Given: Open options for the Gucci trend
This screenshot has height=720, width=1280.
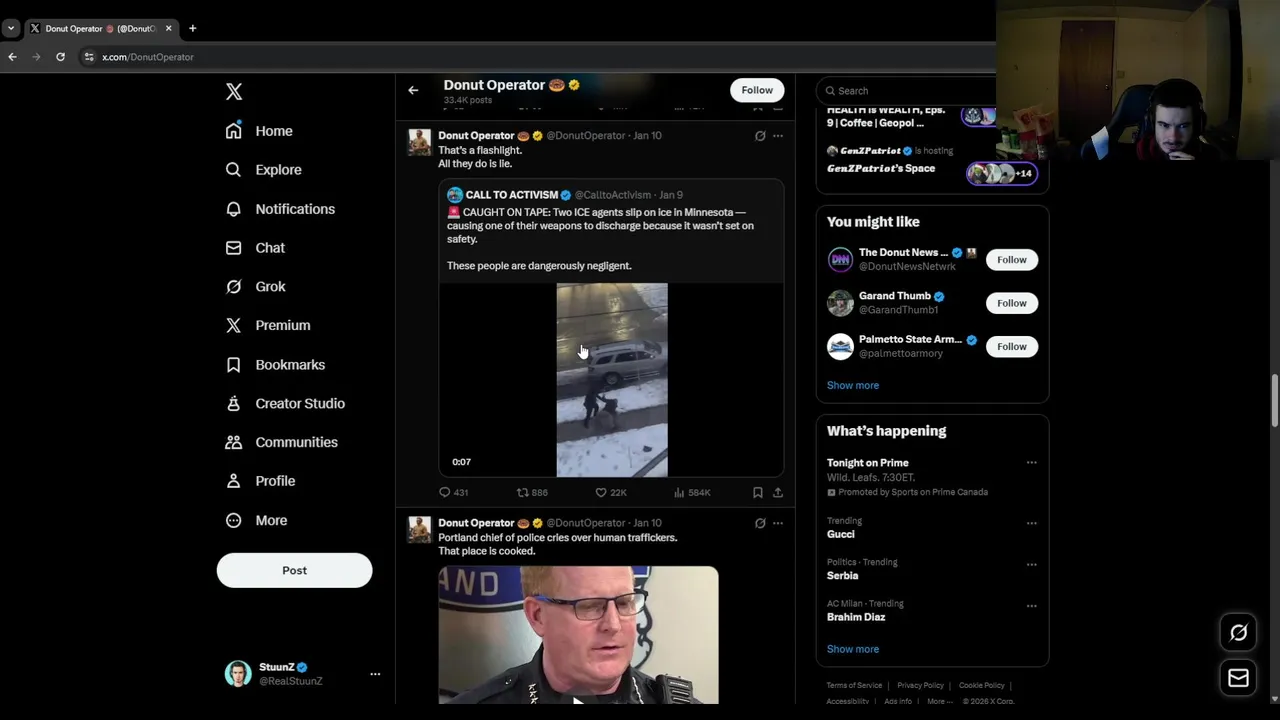Looking at the screenshot, I should coord(1031,523).
